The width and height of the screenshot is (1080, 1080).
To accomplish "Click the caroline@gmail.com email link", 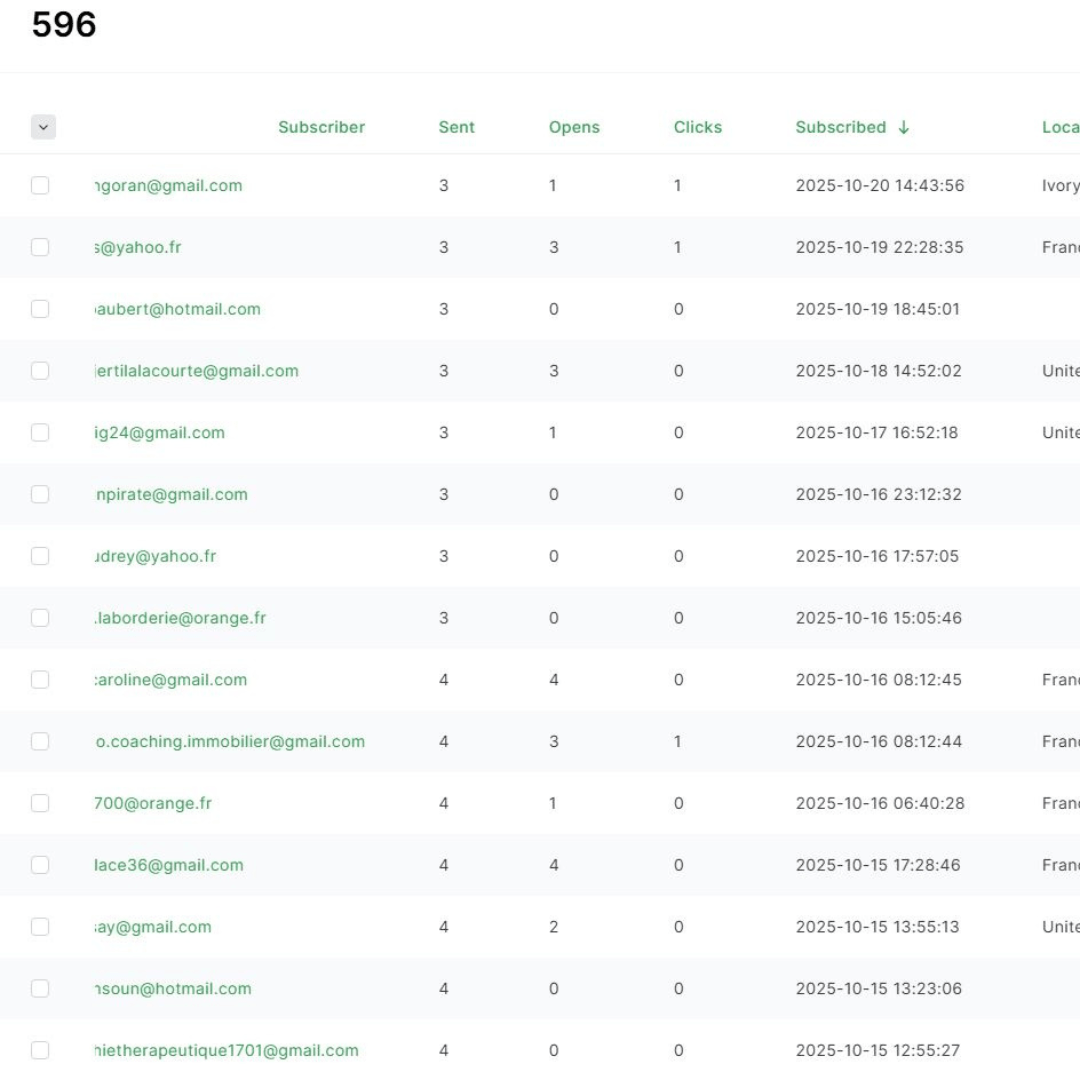I will [x=170, y=680].
